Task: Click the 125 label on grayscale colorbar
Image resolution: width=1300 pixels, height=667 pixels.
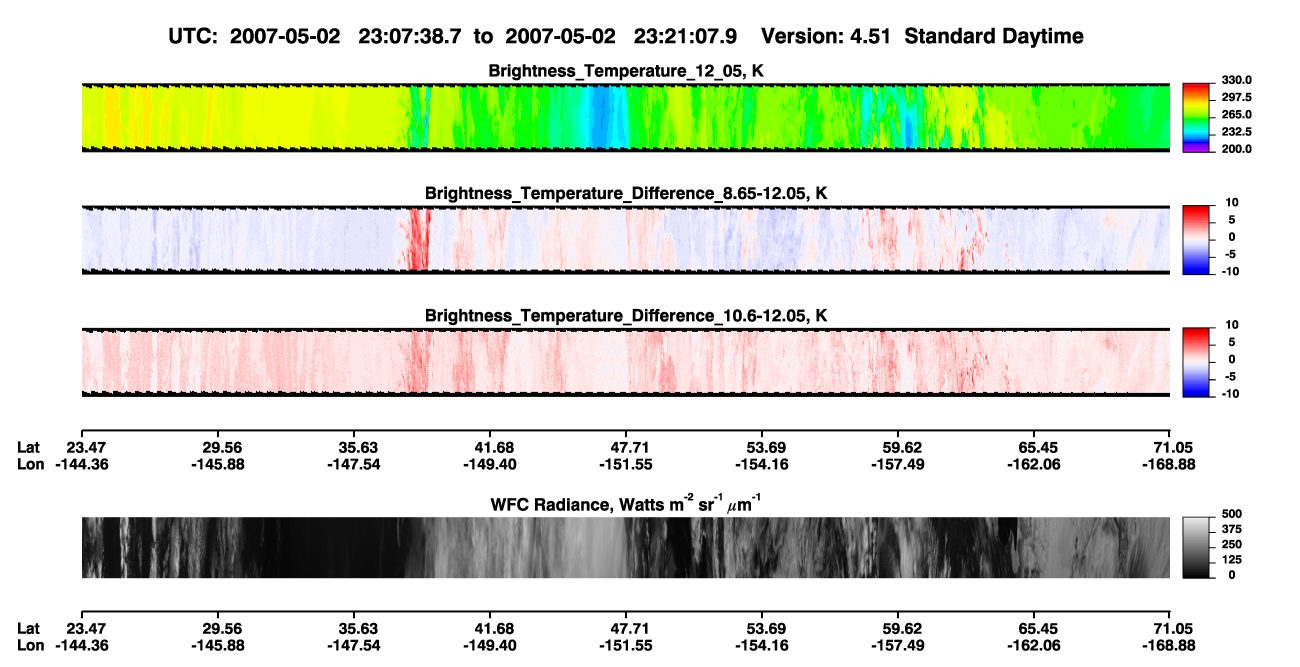Action: [1231, 559]
